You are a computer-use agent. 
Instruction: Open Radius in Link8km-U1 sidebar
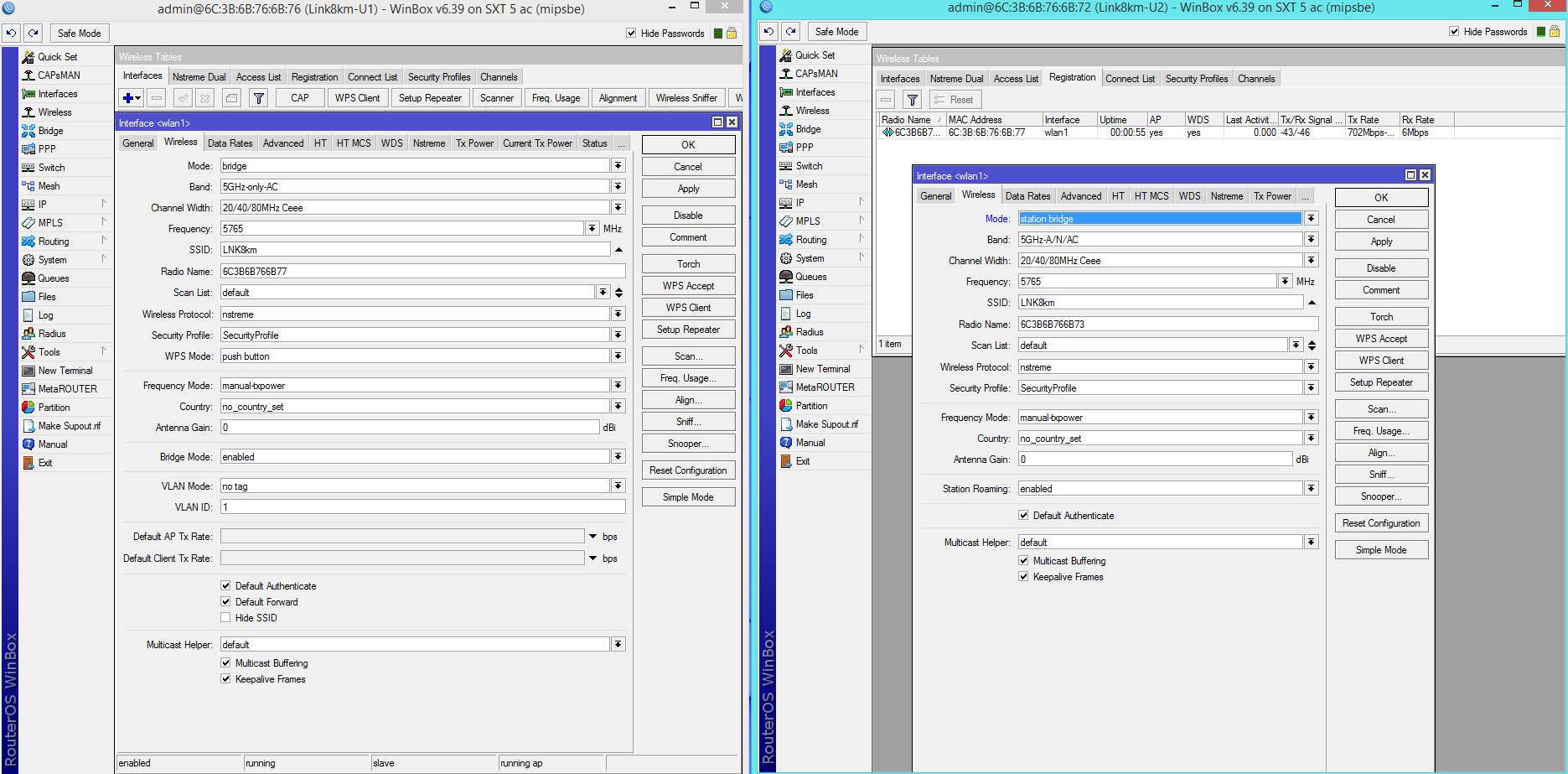[52, 334]
